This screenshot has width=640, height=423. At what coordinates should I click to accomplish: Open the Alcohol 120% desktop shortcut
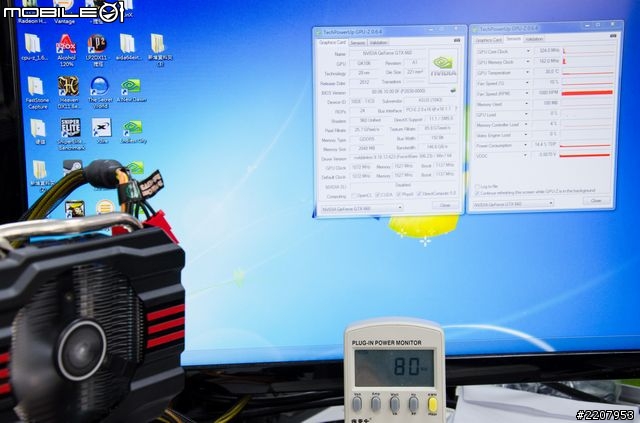click(67, 51)
